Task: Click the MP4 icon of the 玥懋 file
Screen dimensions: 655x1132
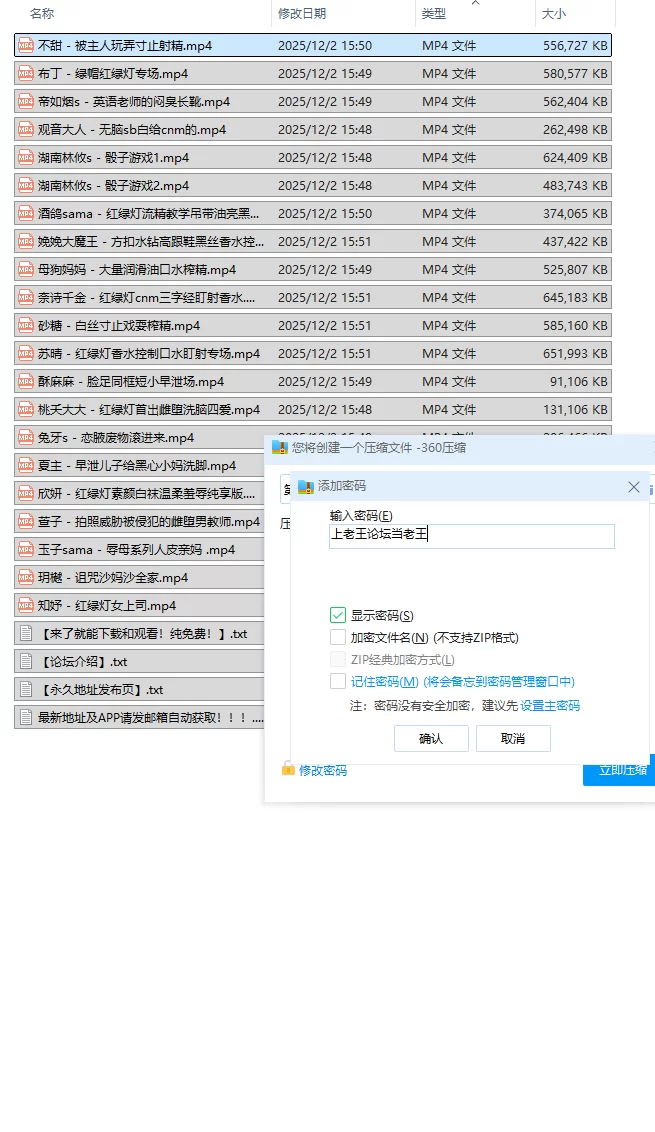Action: click(26, 578)
